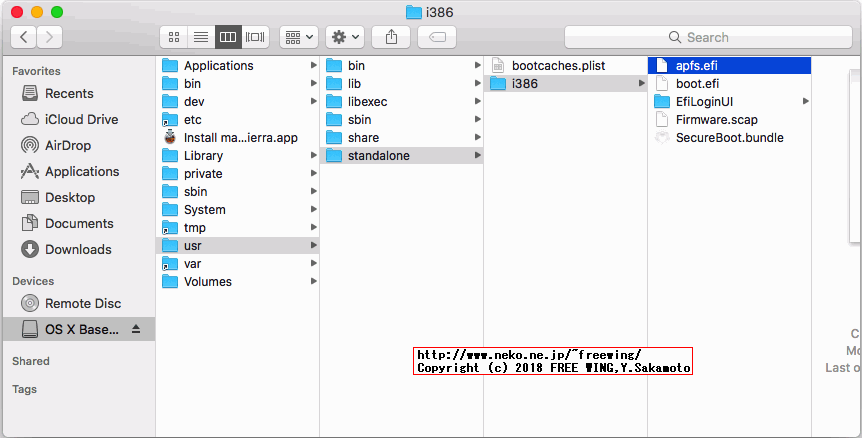The width and height of the screenshot is (862, 438).
Task: Select the share folder
Action: coord(402,138)
